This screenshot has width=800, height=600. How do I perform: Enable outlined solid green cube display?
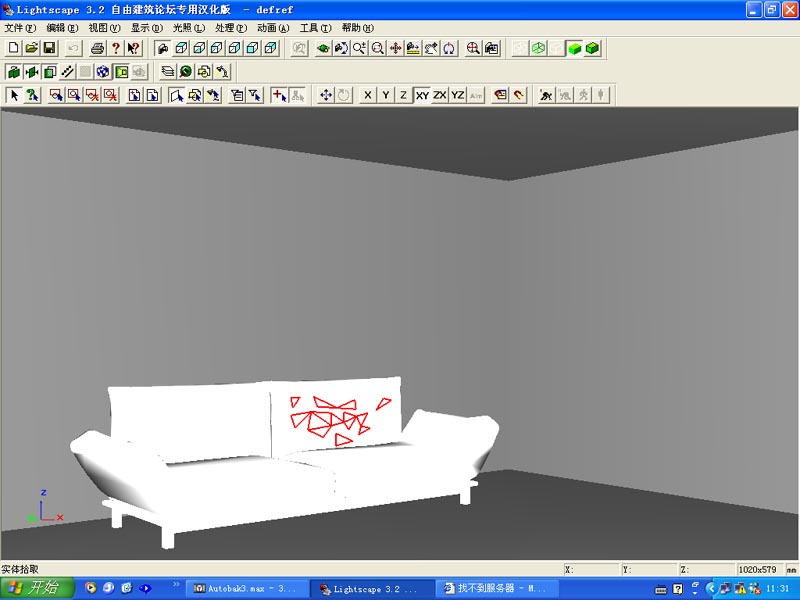pyautogui.click(x=592, y=48)
